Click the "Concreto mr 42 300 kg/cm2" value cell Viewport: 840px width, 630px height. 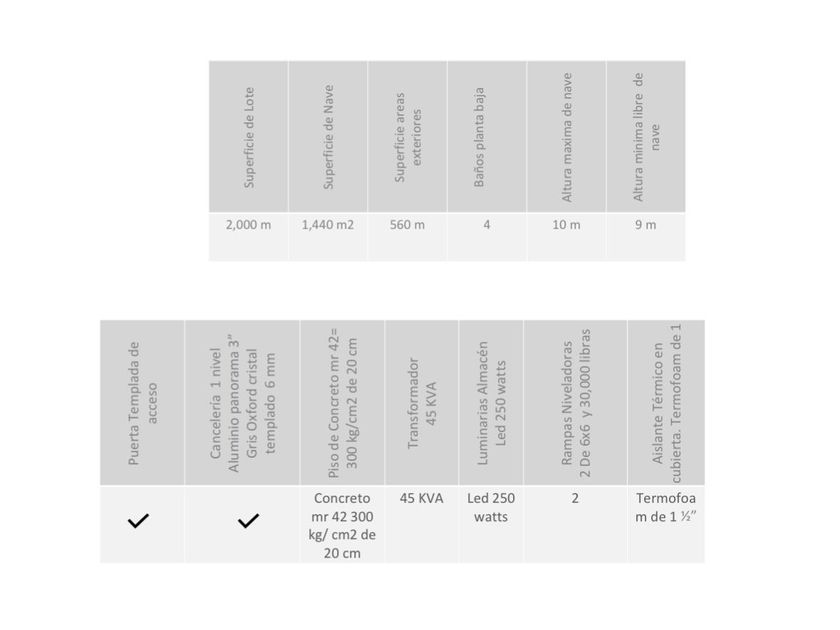[x=342, y=526]
